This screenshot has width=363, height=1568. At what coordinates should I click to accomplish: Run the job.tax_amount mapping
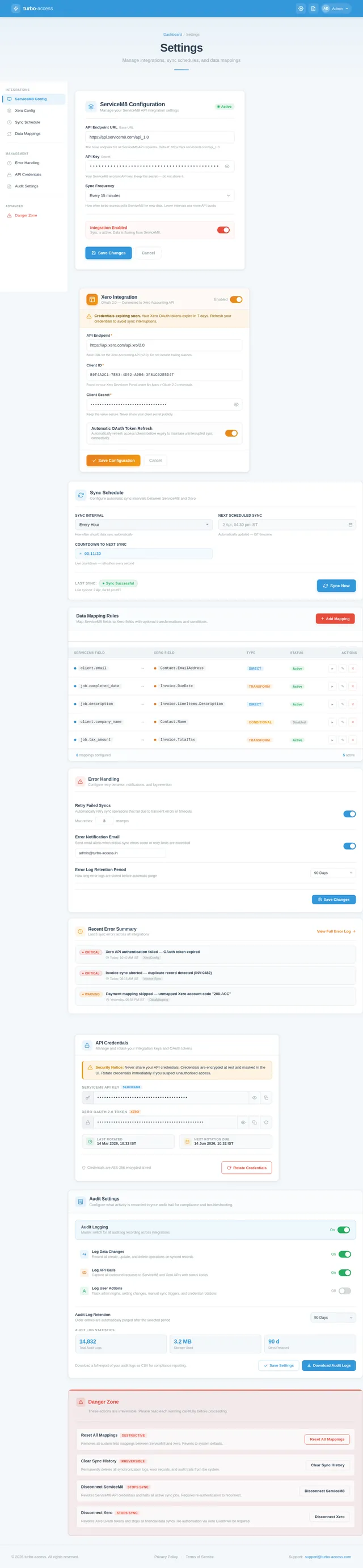(x=332, y=740)
